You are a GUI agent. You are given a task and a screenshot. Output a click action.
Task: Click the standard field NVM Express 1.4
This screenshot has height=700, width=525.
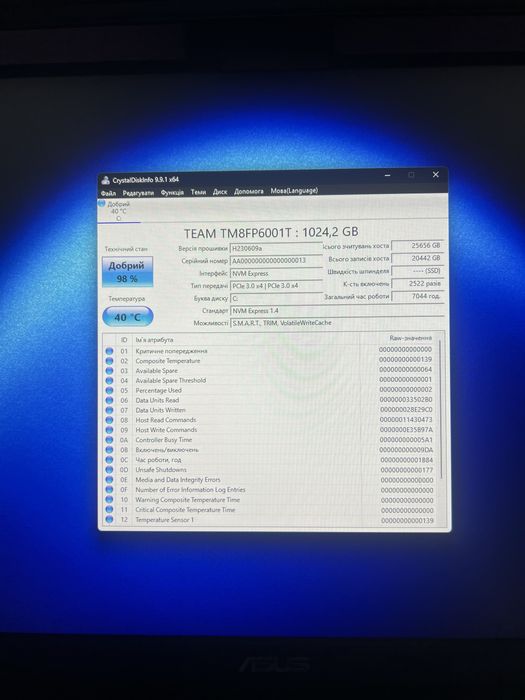(337, 311)
